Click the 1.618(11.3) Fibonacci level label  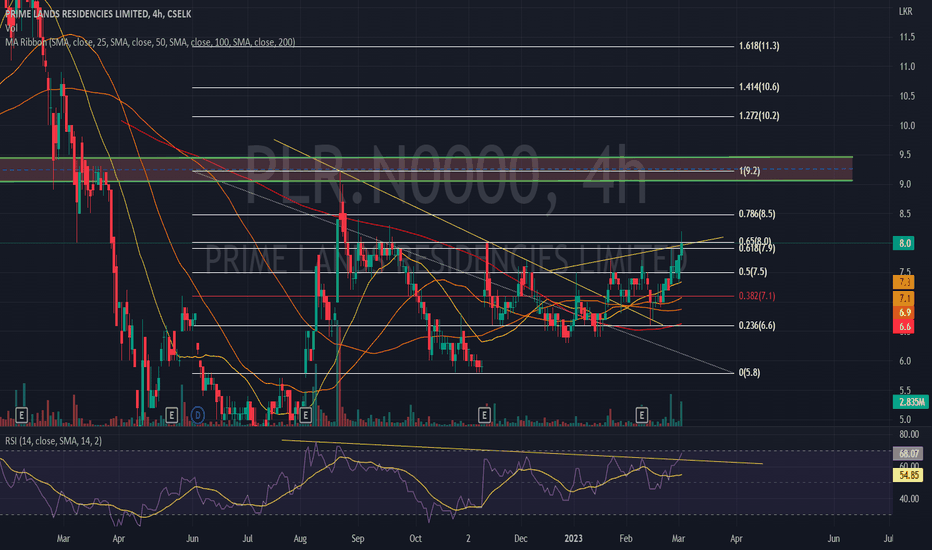coord(759,46)
